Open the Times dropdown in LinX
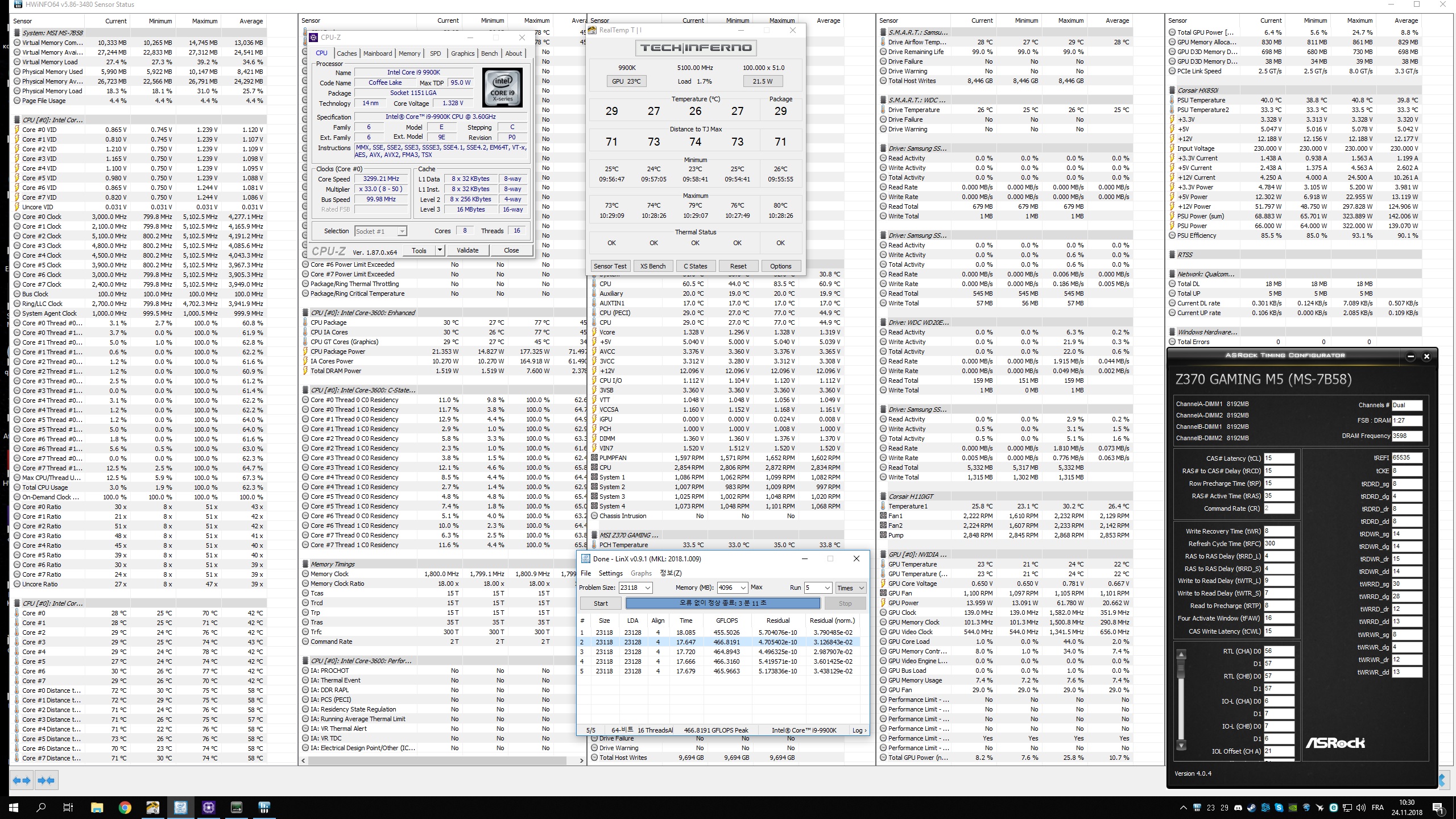Viewport: 1456px width, 819px height. pos(850,588)
